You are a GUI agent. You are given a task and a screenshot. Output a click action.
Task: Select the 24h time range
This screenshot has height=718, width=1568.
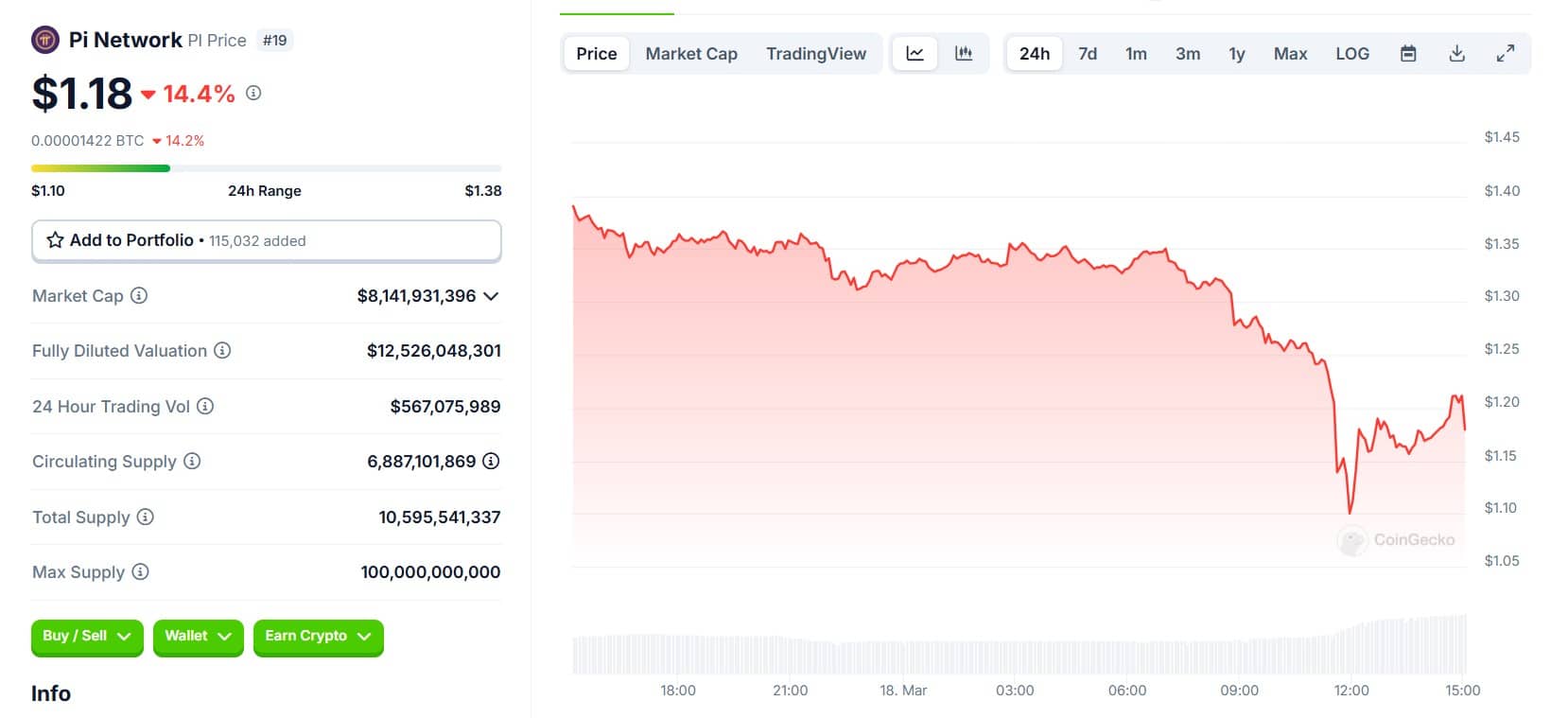pyautogui.click(x=1034, y=54)
